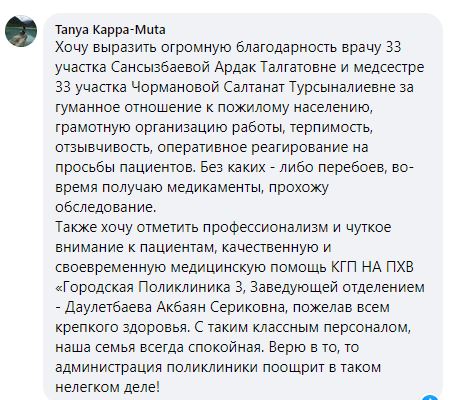Click the name "Даулетбаева Акбаян Сериковна"
The height and width of the screenshot is (400, 476).
(x=176, y=308)
